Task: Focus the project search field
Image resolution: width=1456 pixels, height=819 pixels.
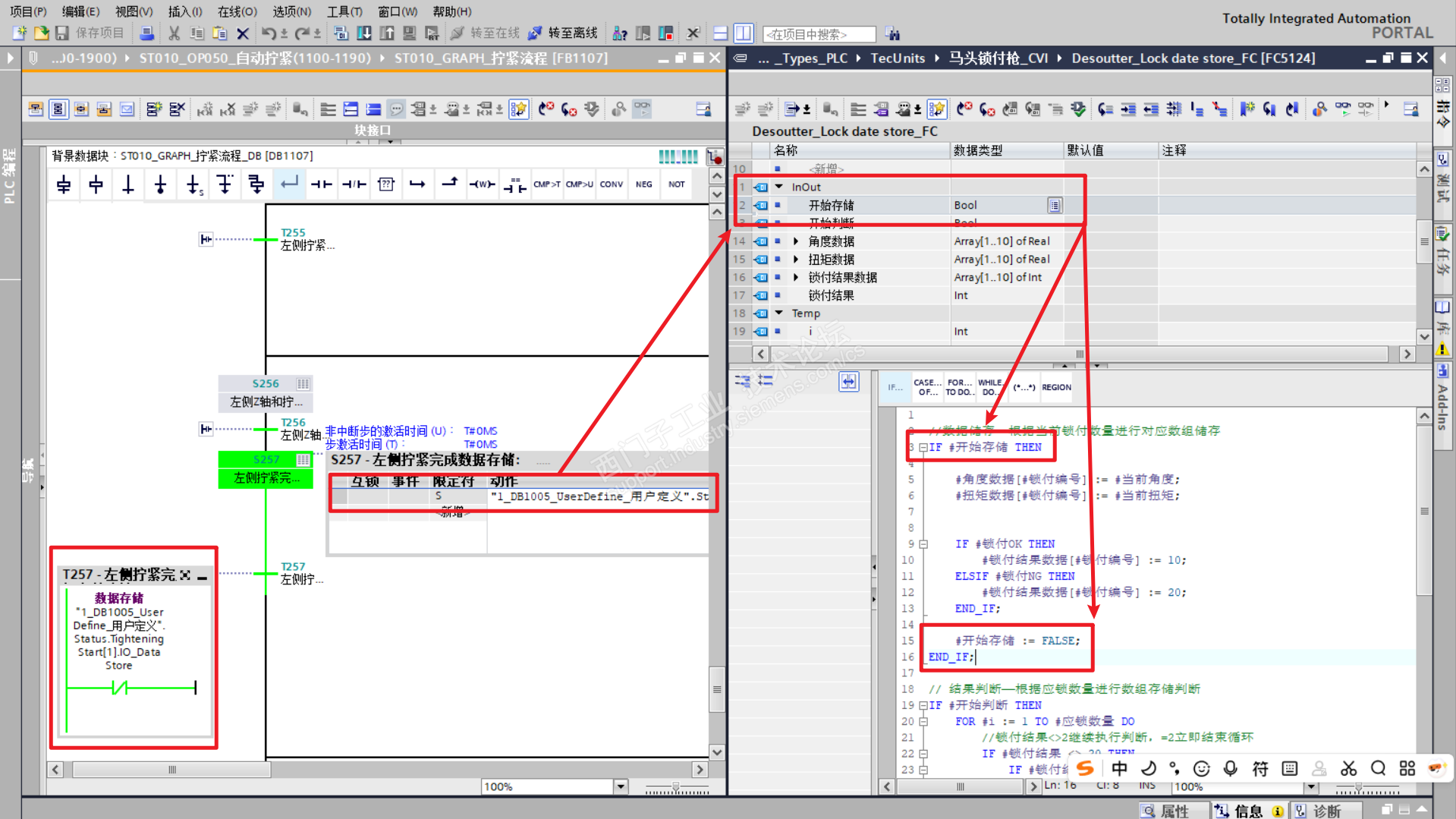Action: (x=819, y=34)
